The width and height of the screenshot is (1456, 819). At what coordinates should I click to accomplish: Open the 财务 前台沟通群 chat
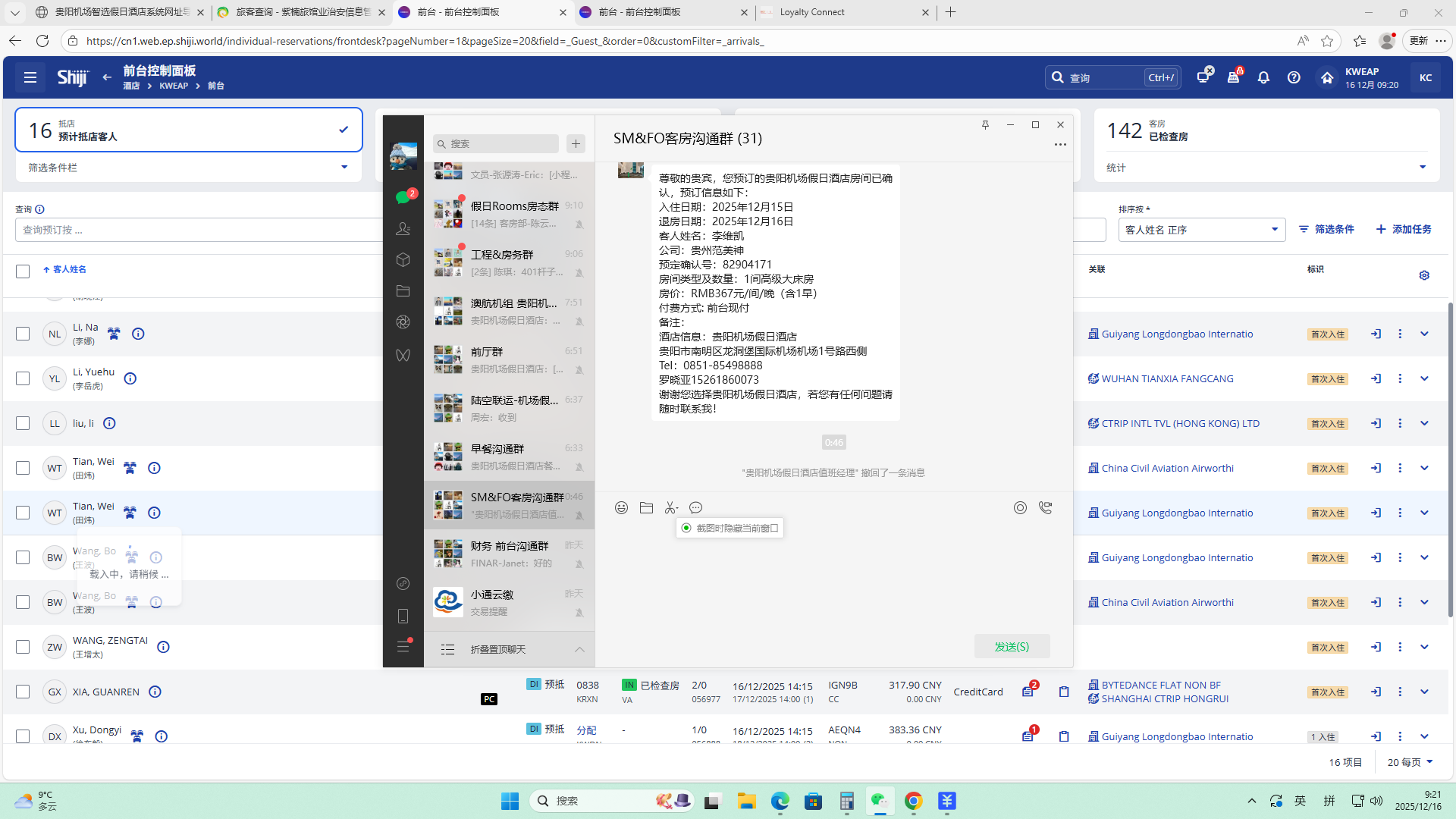(509, 554)
